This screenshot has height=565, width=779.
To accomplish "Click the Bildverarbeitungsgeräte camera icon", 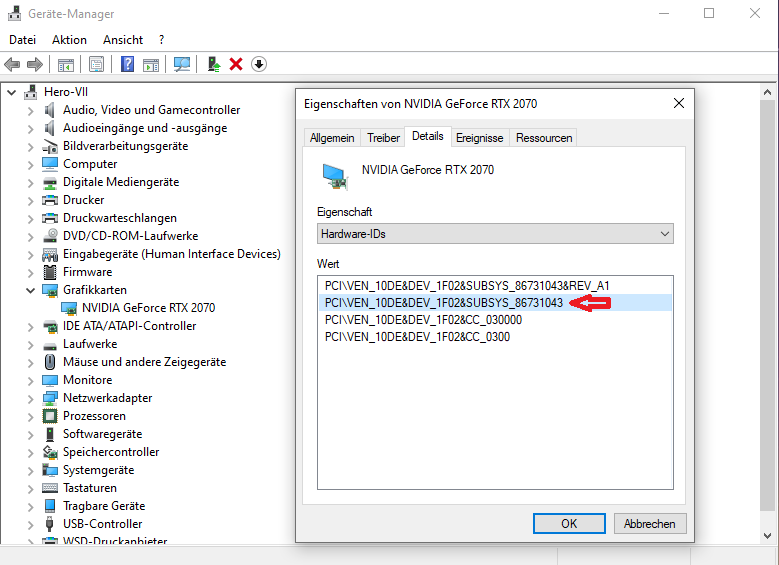I will pyautogui.click(x=50, y=147).
